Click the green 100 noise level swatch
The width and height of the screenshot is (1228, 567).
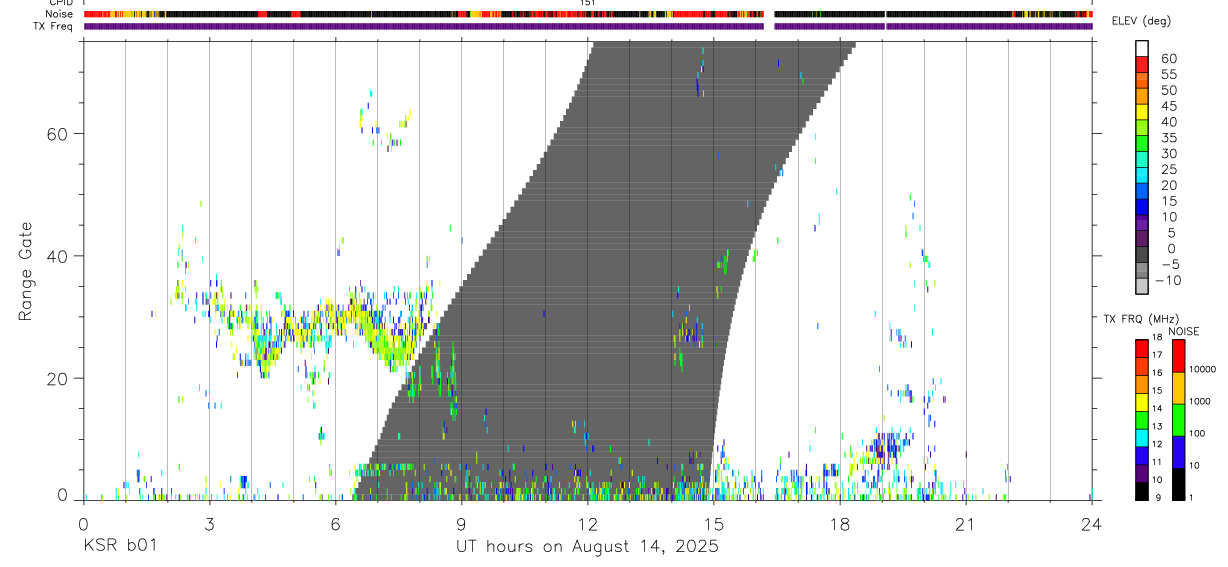[1177, 420]
